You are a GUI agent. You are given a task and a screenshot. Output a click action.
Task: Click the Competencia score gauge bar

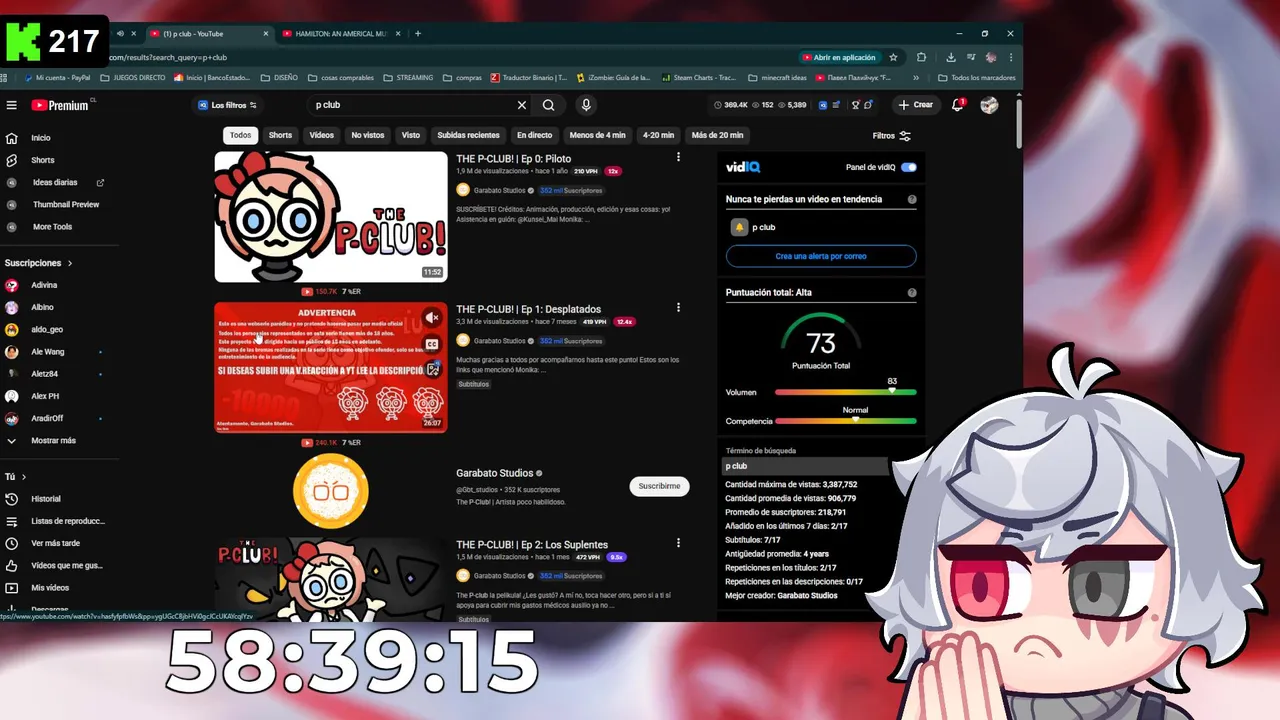845,421
